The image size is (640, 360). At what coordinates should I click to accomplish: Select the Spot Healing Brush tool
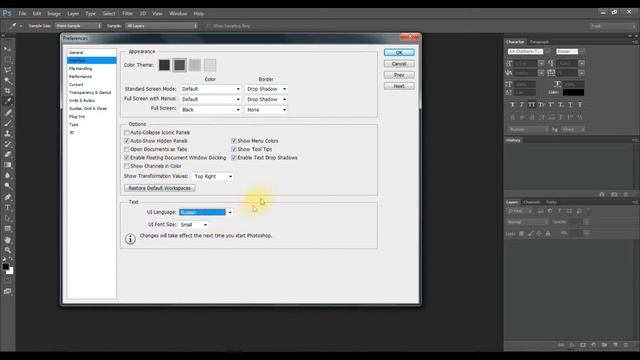(8, 112)
